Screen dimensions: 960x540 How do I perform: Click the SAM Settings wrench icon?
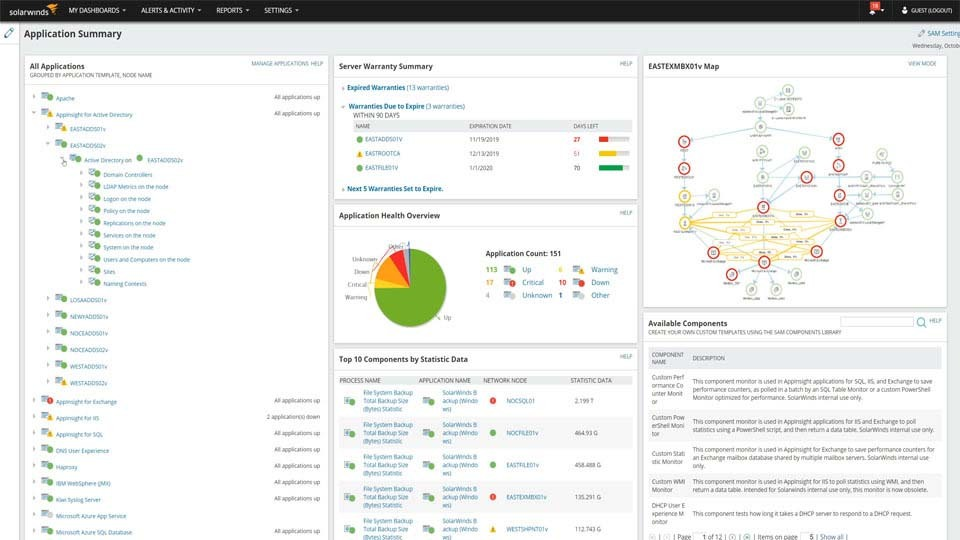point(921,33)
